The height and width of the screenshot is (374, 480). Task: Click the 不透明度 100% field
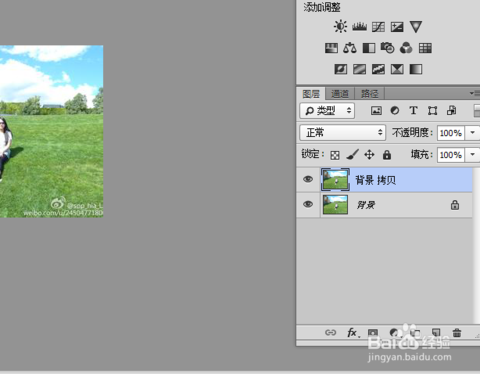[x=451, y=133]
